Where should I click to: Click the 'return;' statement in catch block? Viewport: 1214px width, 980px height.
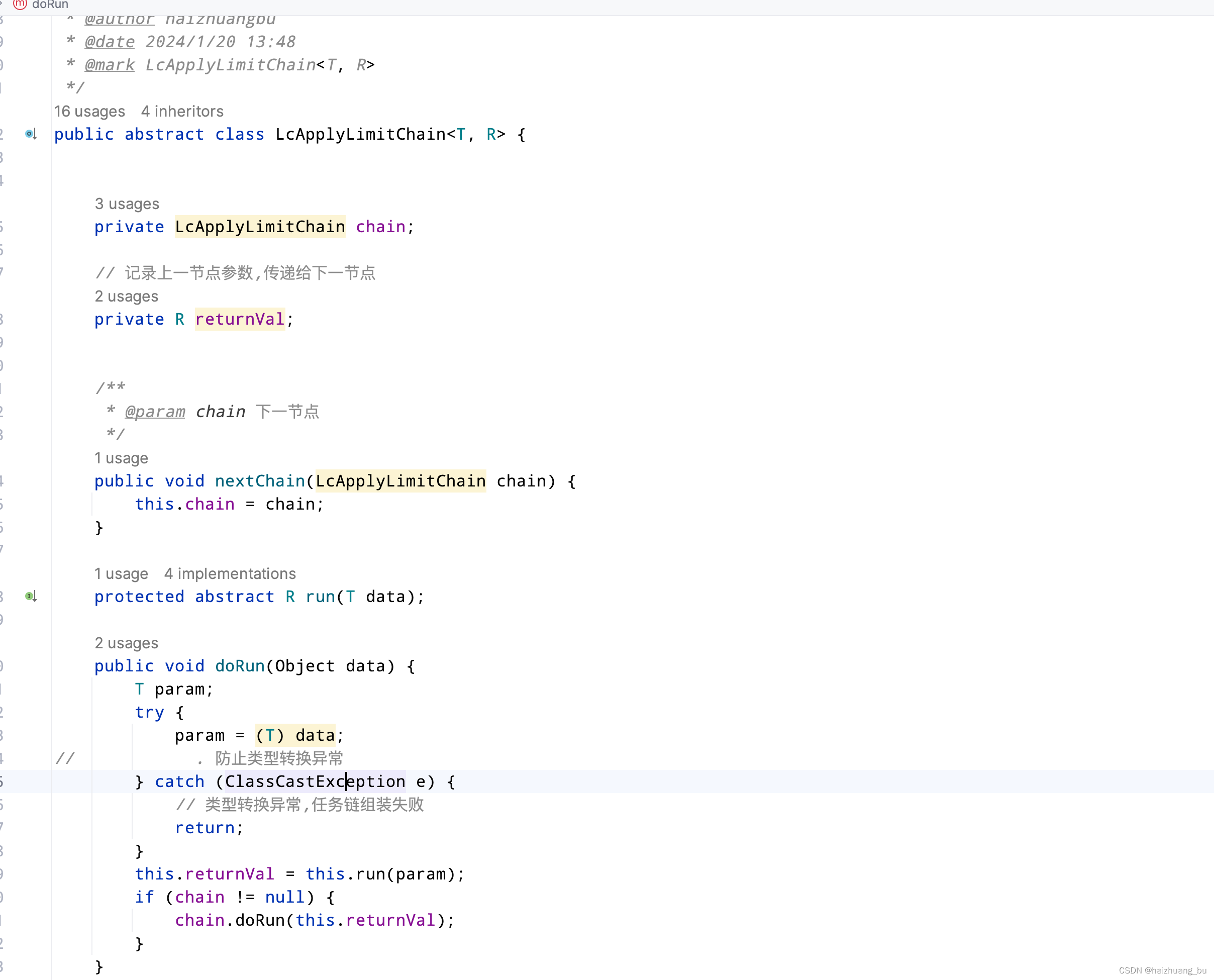210,828
